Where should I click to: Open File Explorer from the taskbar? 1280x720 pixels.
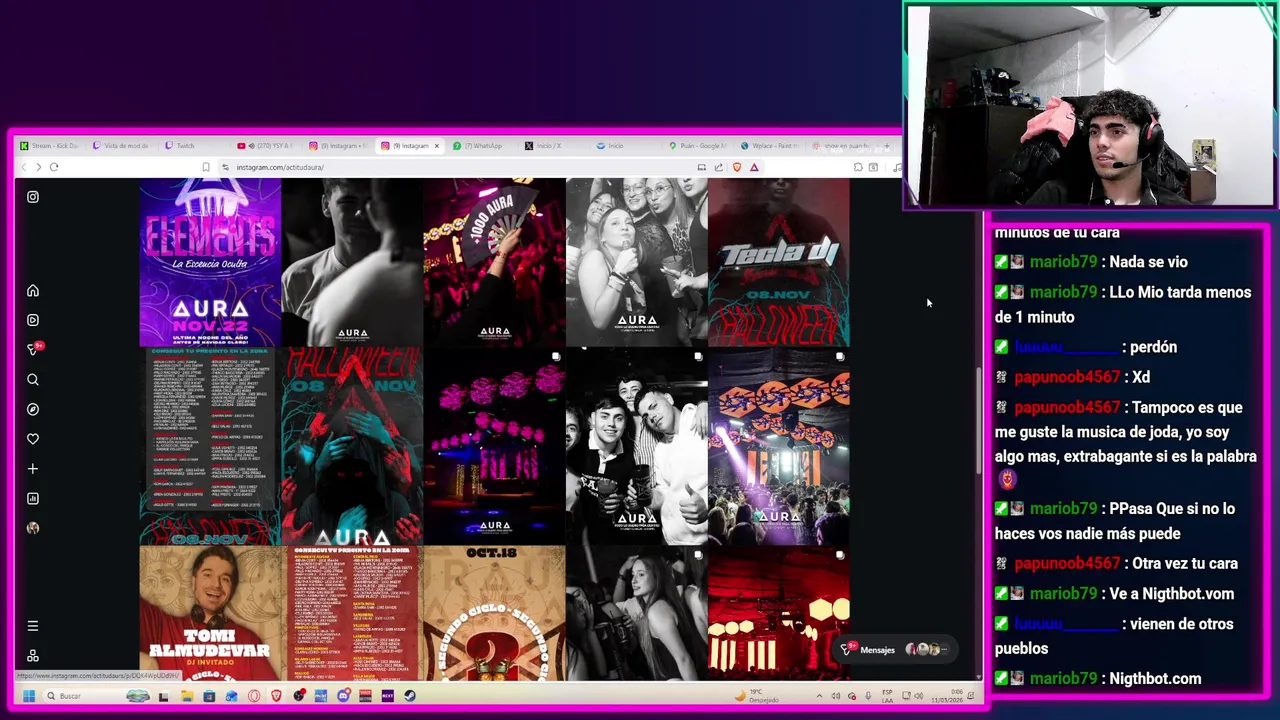tap(186, 696)
